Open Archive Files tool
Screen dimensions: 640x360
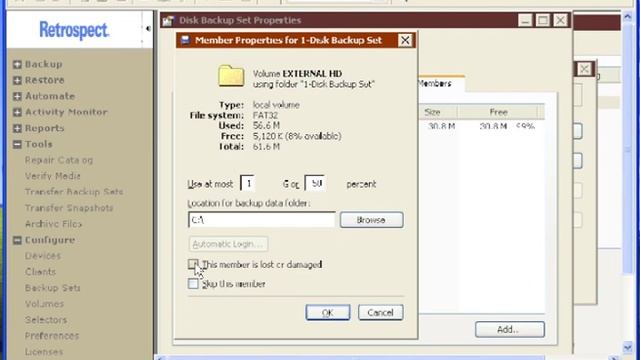pyautogui.click(x=53, y=224)
